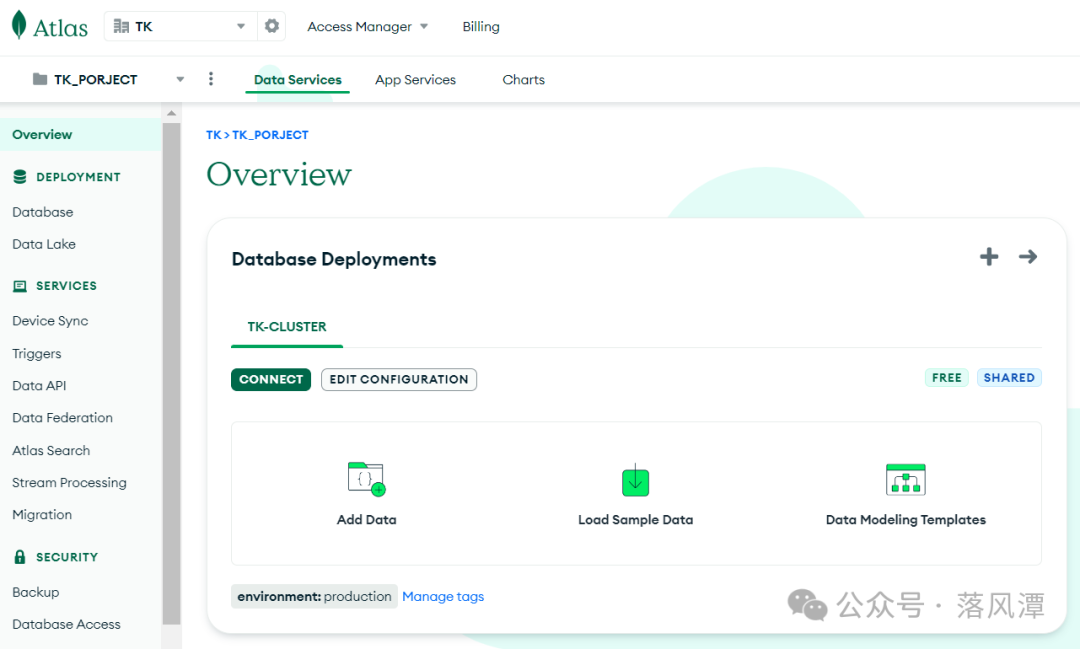Image resolution: width=1080 pixels, height=649 pixels.
Task: Click the TK breadcrumb link
Action: [x=214, y=135]
